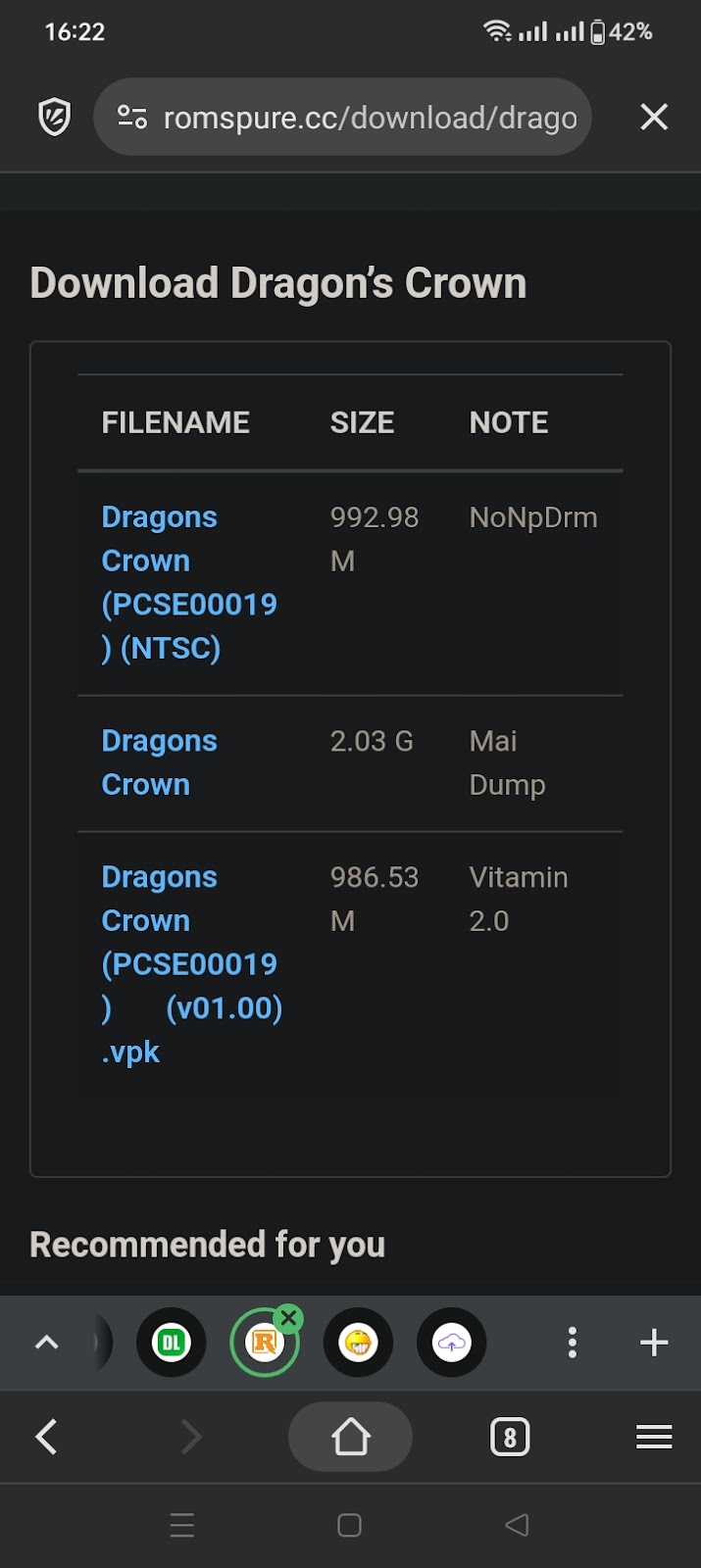Go back to the previous page
701x1568 pixels.
coord(47,1438)
